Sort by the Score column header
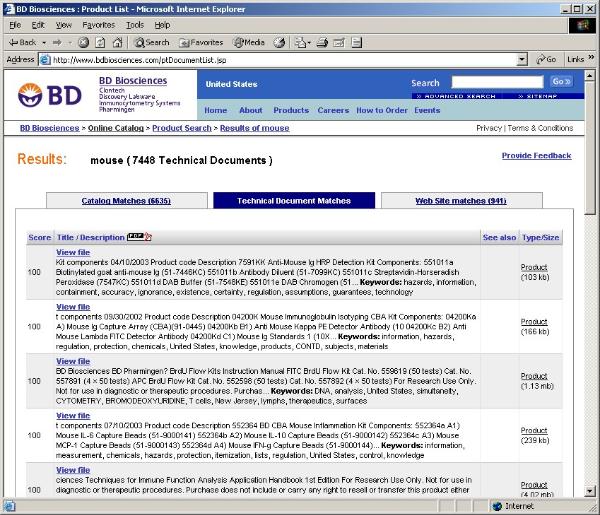 (39, 238)
